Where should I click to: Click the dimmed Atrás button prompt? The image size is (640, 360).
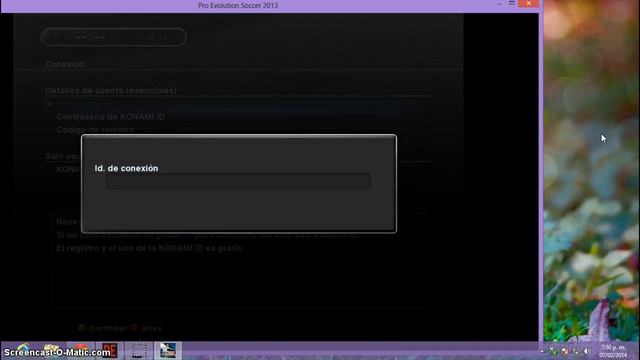[147, 328]
